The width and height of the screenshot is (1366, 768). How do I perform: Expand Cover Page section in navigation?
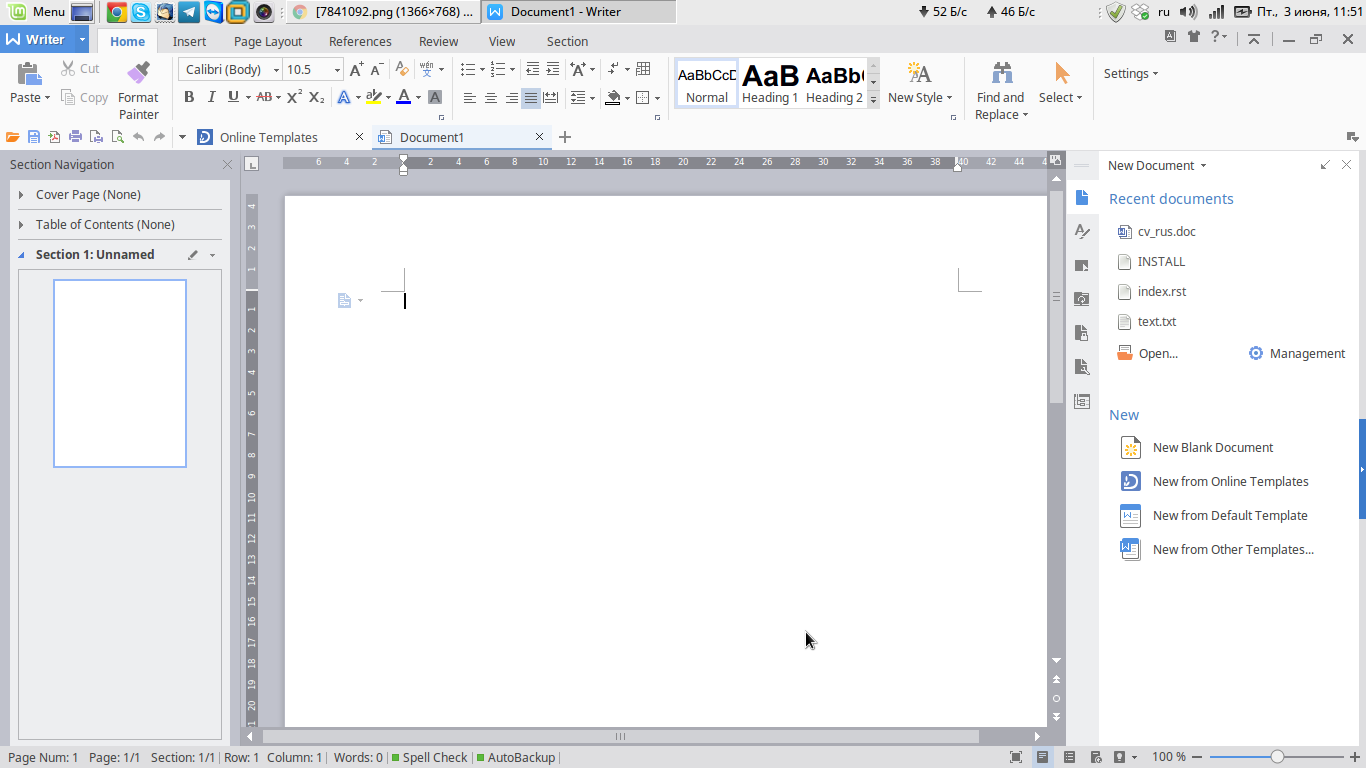[21, 195]
